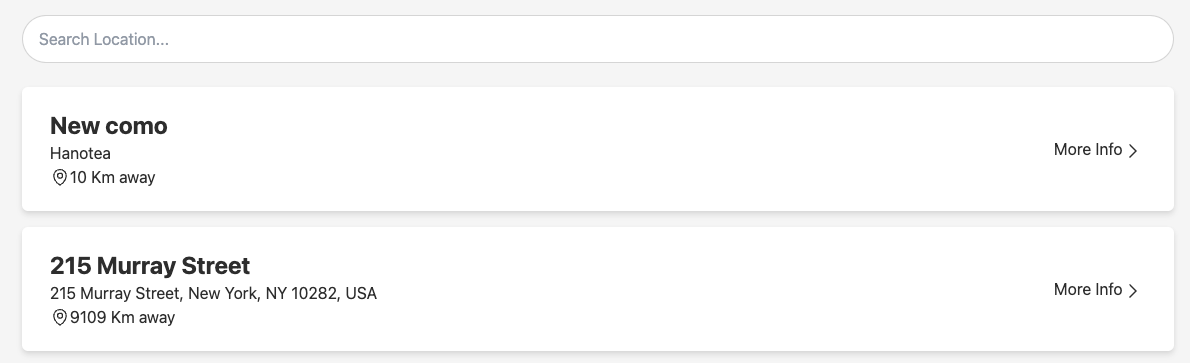Click USA at end of Murray Street address

[x=361, y=293]
